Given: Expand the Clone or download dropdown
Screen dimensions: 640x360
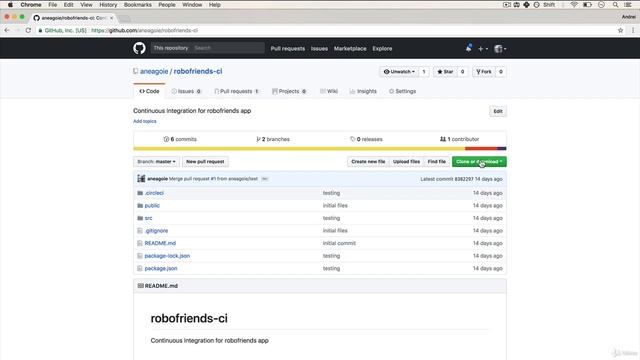Looking at the screenshot, I should tap(479, 162).
